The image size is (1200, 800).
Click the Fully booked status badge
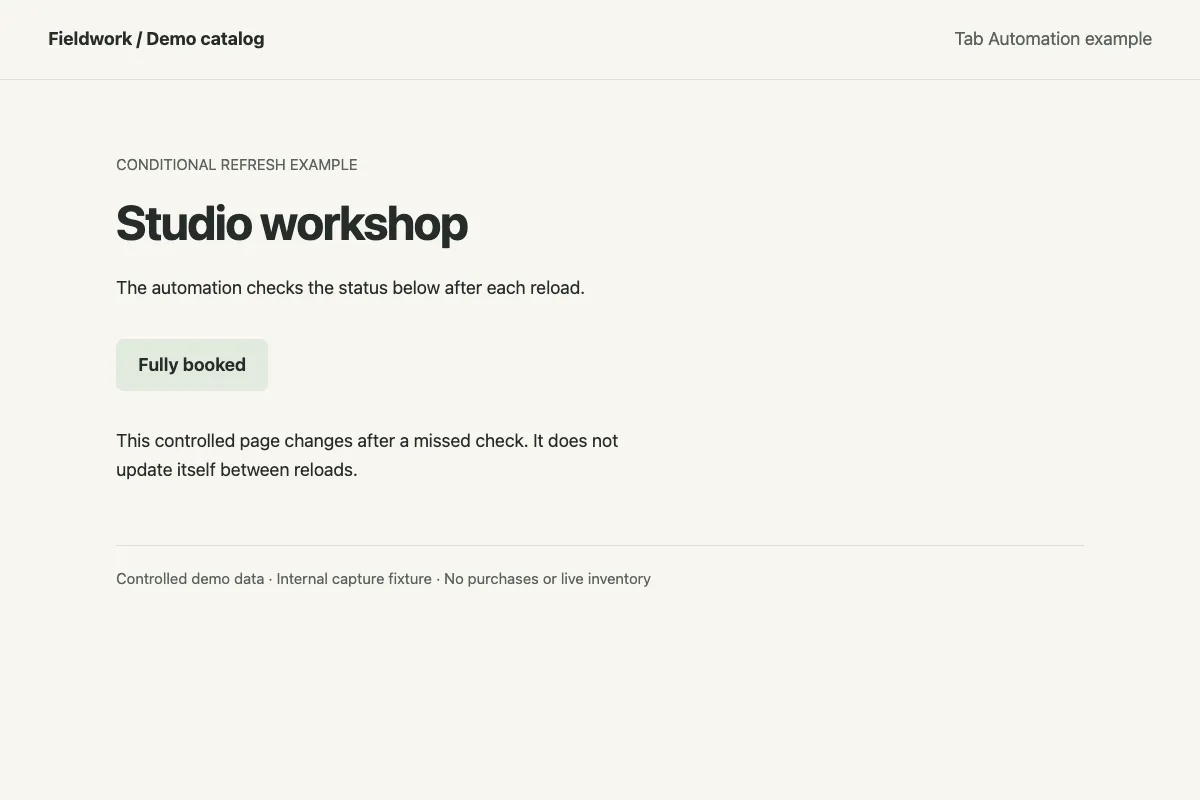tap(192, 365)
